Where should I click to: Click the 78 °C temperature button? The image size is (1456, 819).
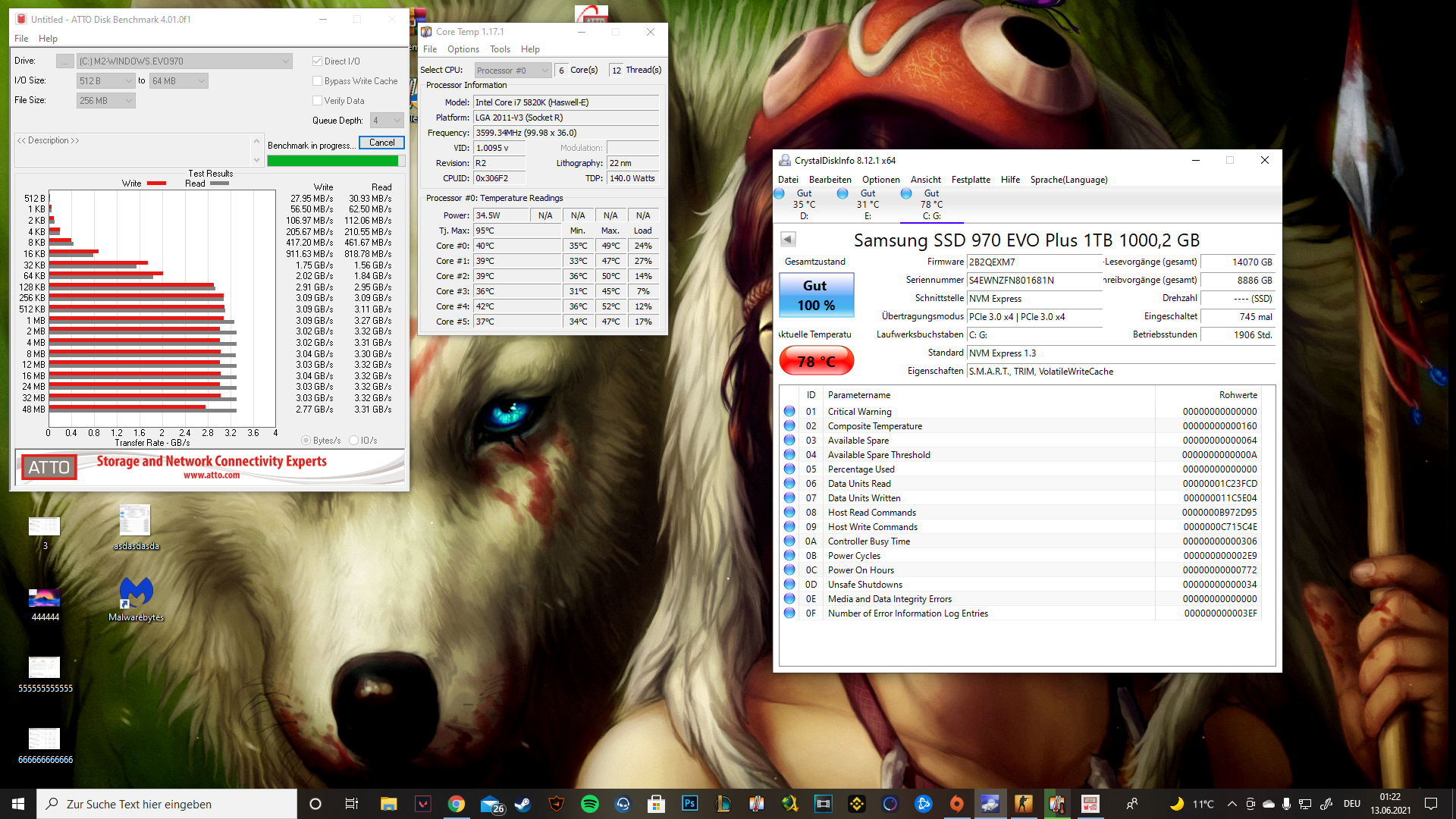pos(816,361)
